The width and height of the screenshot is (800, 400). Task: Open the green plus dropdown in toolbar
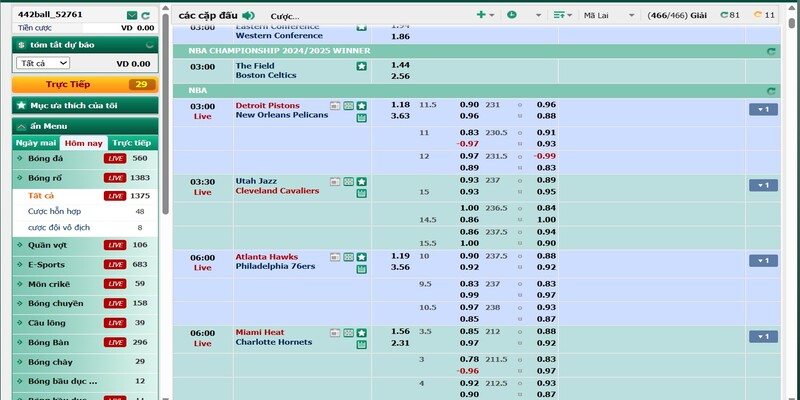pyautogui.click(x=485, y=15)
